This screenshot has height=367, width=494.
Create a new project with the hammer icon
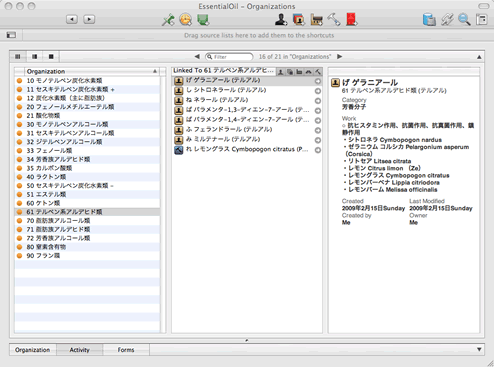click(x=334, y=20)
